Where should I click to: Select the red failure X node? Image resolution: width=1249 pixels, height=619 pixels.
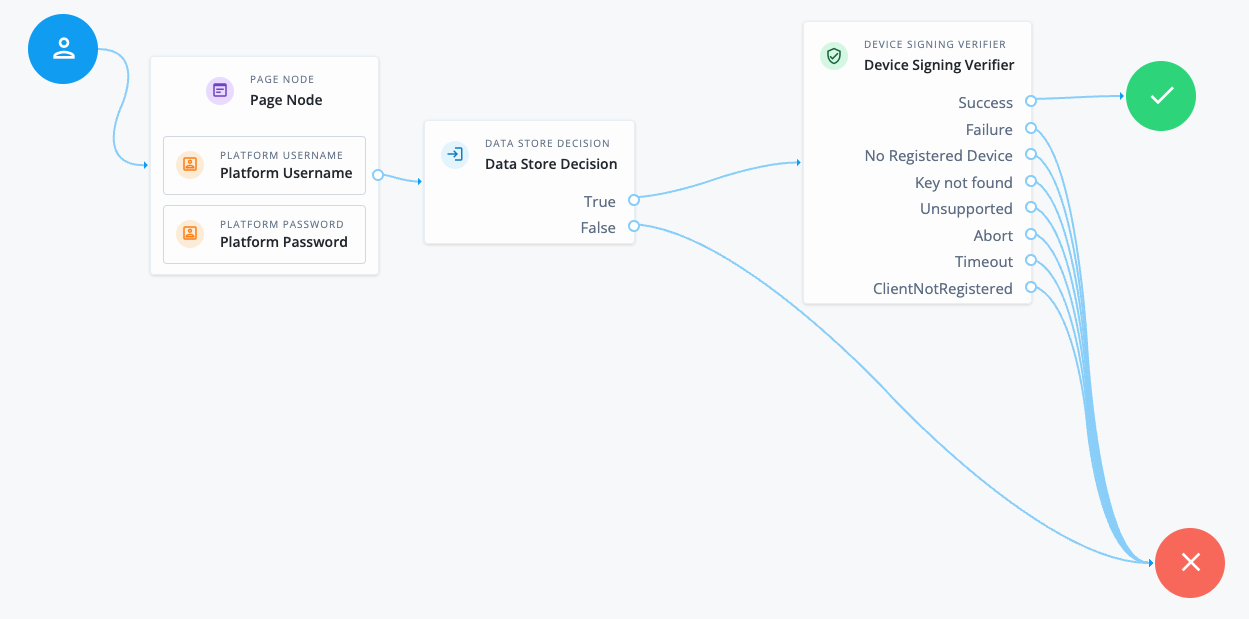point(1190,563)
